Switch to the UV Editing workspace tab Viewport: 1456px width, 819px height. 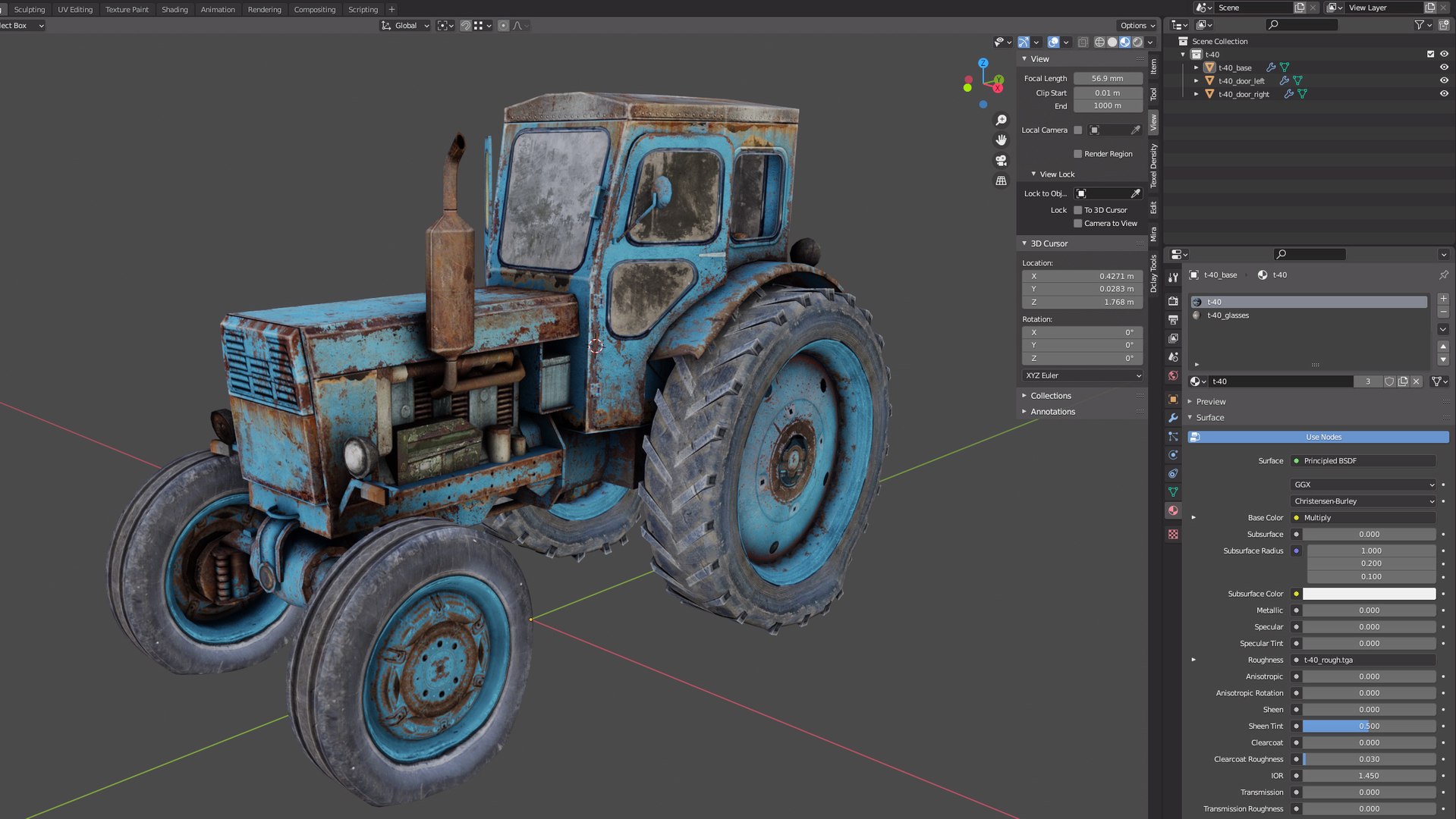pos(75,10)
